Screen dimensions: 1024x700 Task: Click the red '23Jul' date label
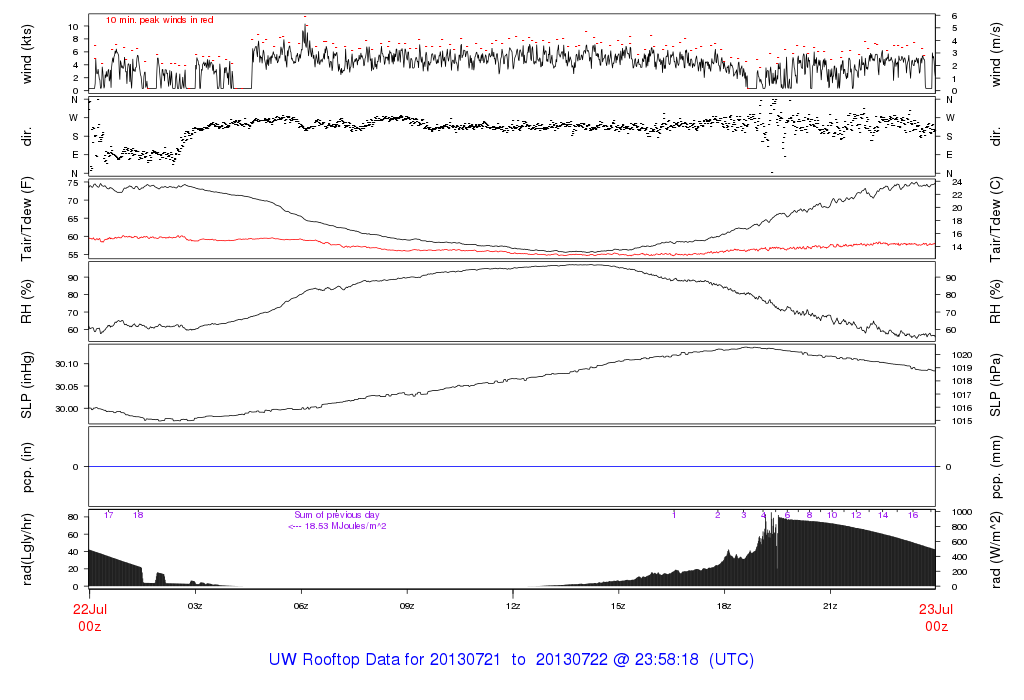click(935, 609)
